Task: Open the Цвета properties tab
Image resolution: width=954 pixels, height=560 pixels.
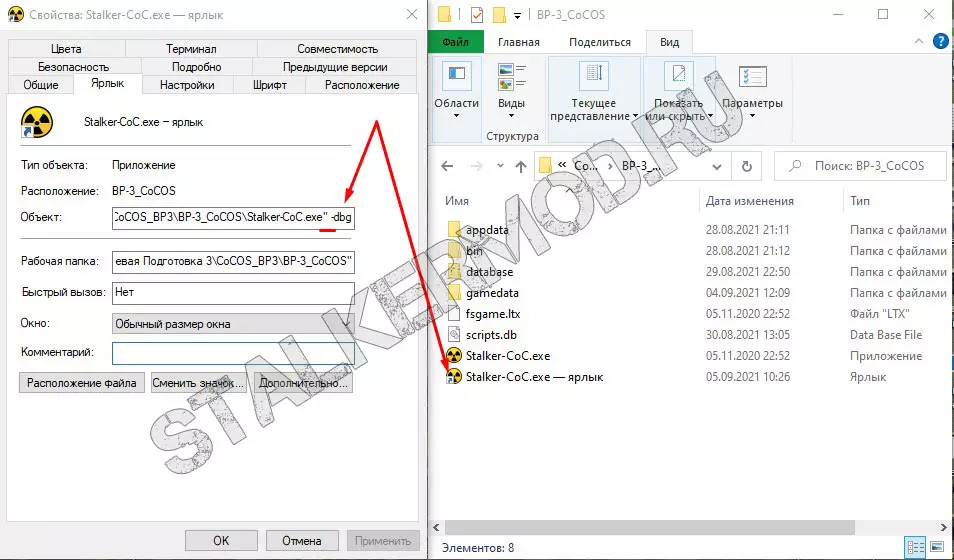Action: pyautogui.click(x=66, y=49)
